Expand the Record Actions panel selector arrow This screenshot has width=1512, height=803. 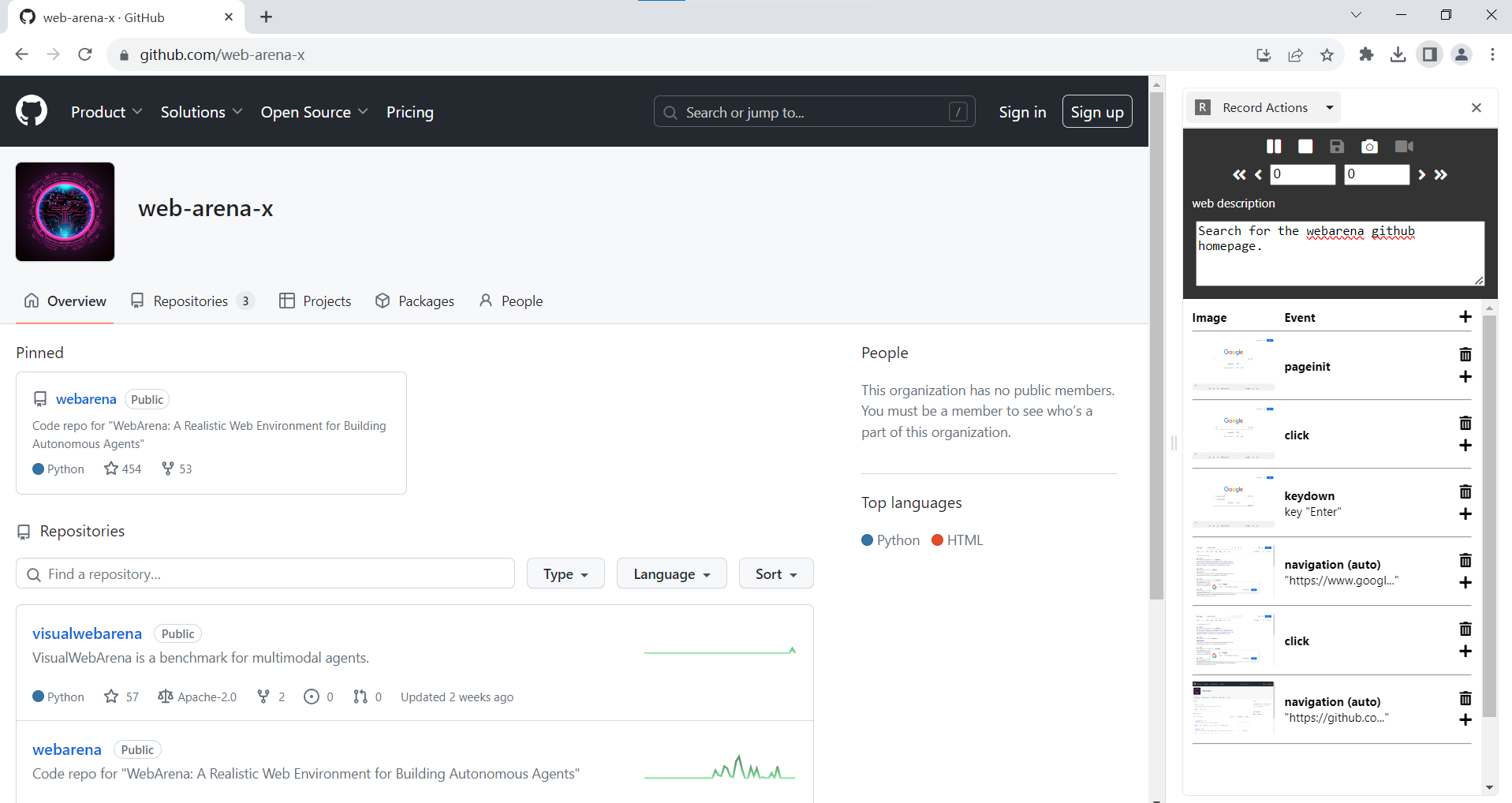[1330, 108]
